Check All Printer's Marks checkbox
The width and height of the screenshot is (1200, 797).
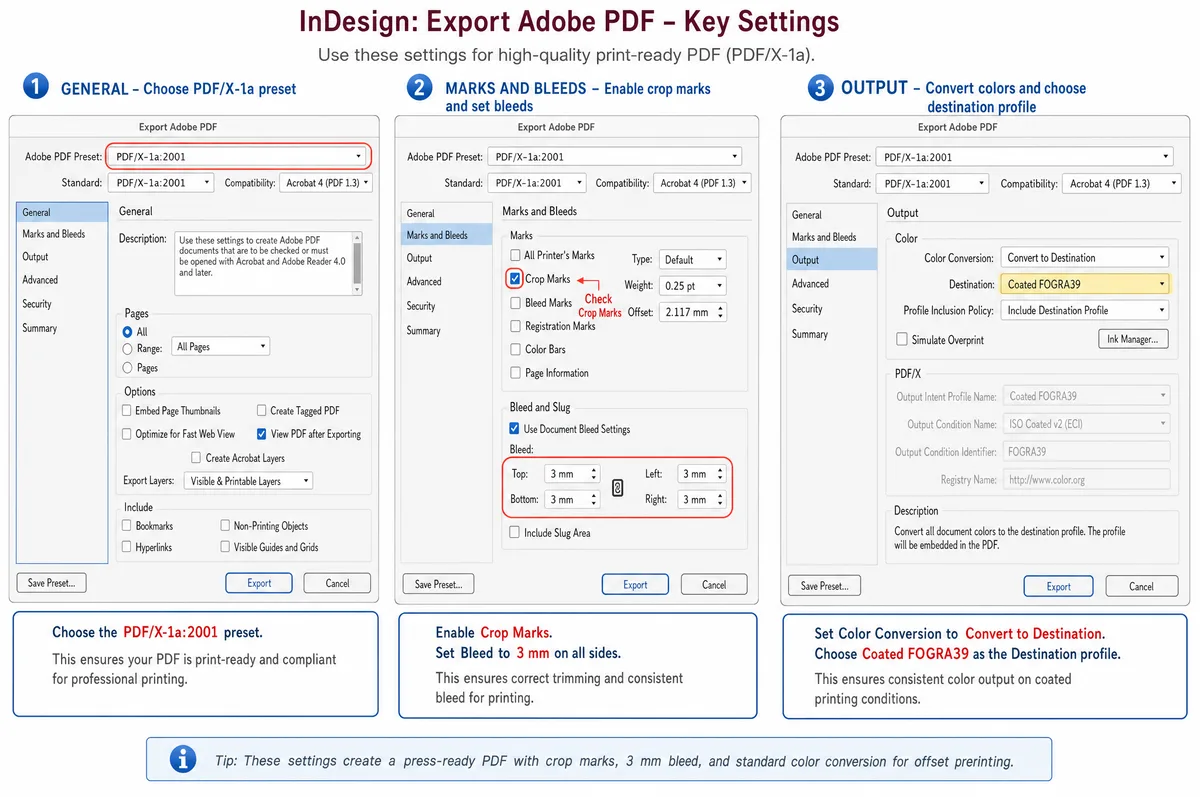(515, 255)
